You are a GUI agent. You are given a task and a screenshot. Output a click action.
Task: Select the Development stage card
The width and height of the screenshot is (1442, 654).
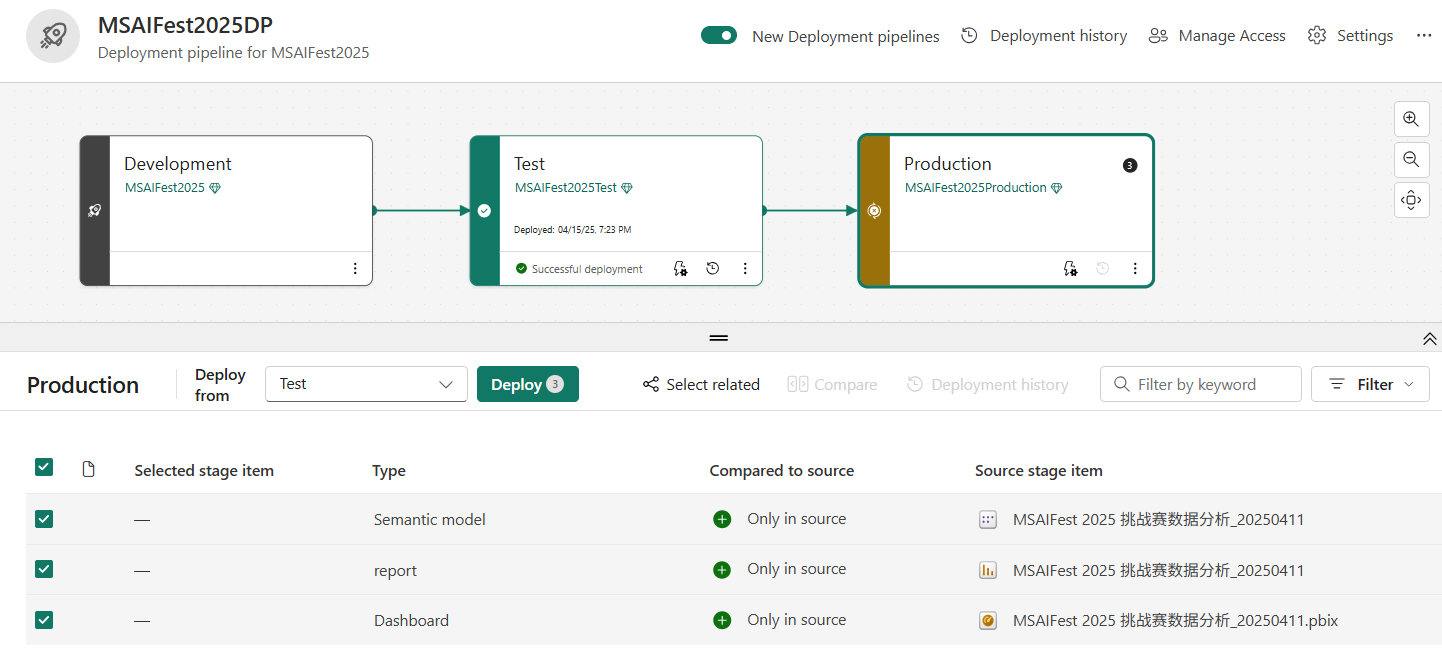(x=226, y=211)
